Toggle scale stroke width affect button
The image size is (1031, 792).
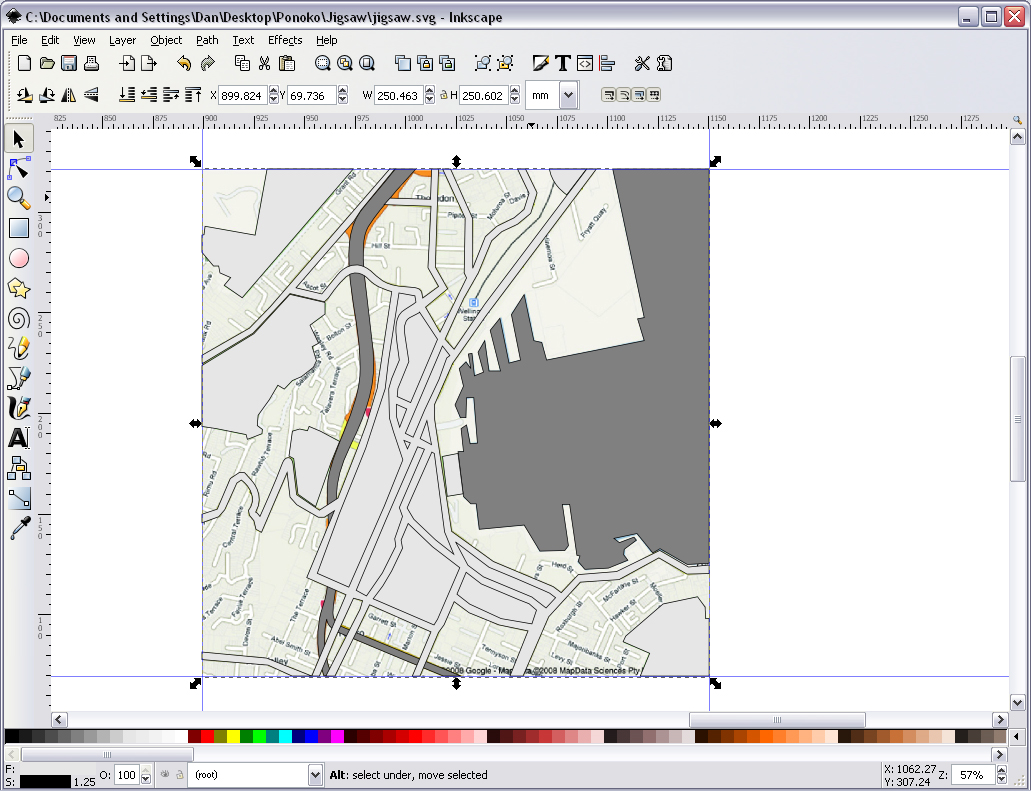click(x=608, y=95)
